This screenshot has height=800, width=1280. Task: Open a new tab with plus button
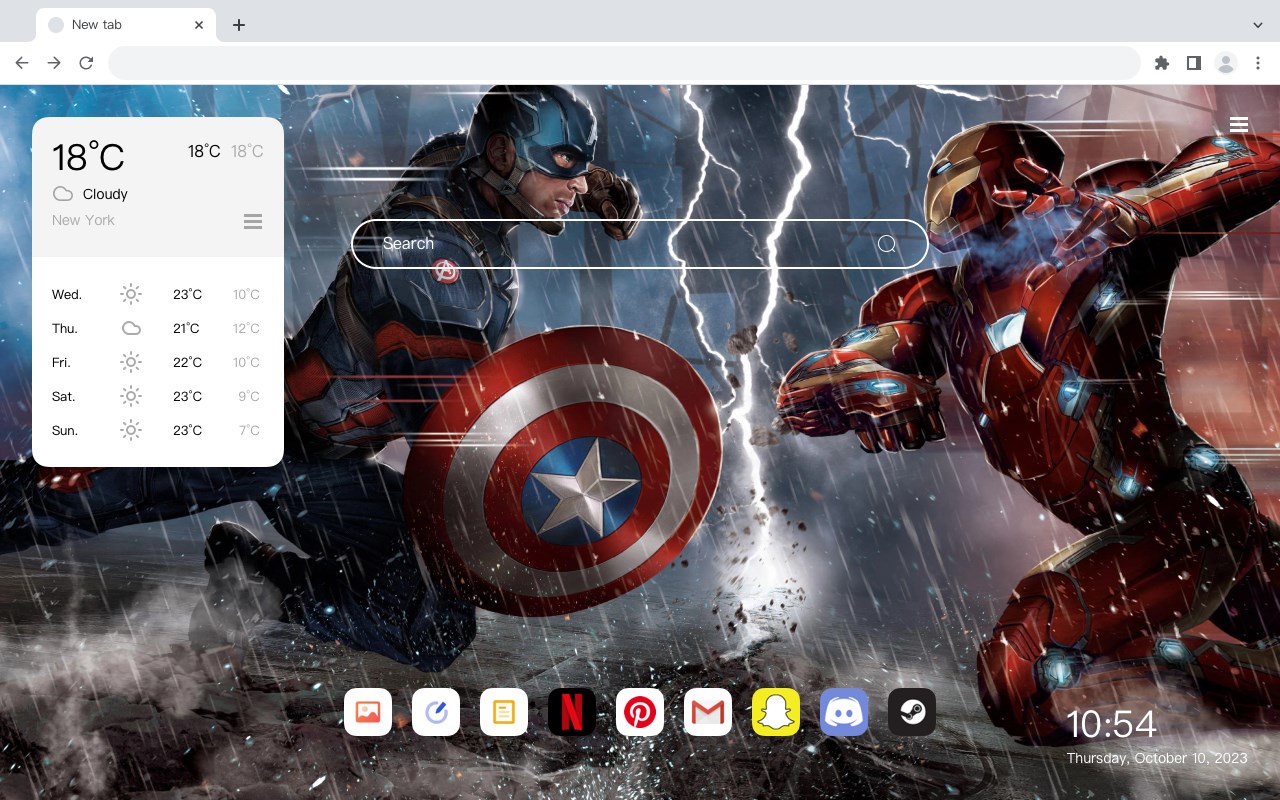coord(238,25)
